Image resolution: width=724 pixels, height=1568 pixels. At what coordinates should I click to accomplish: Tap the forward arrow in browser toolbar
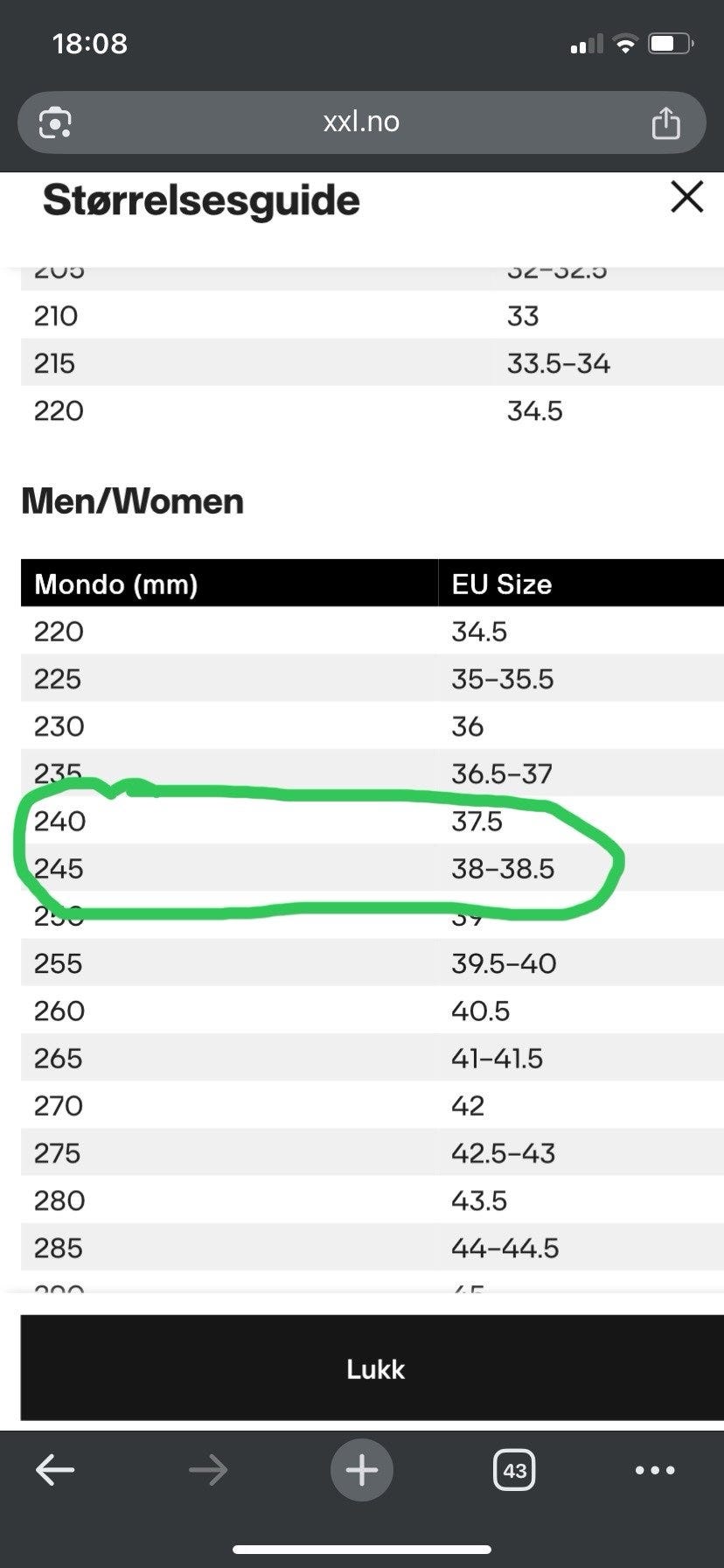208,1470
